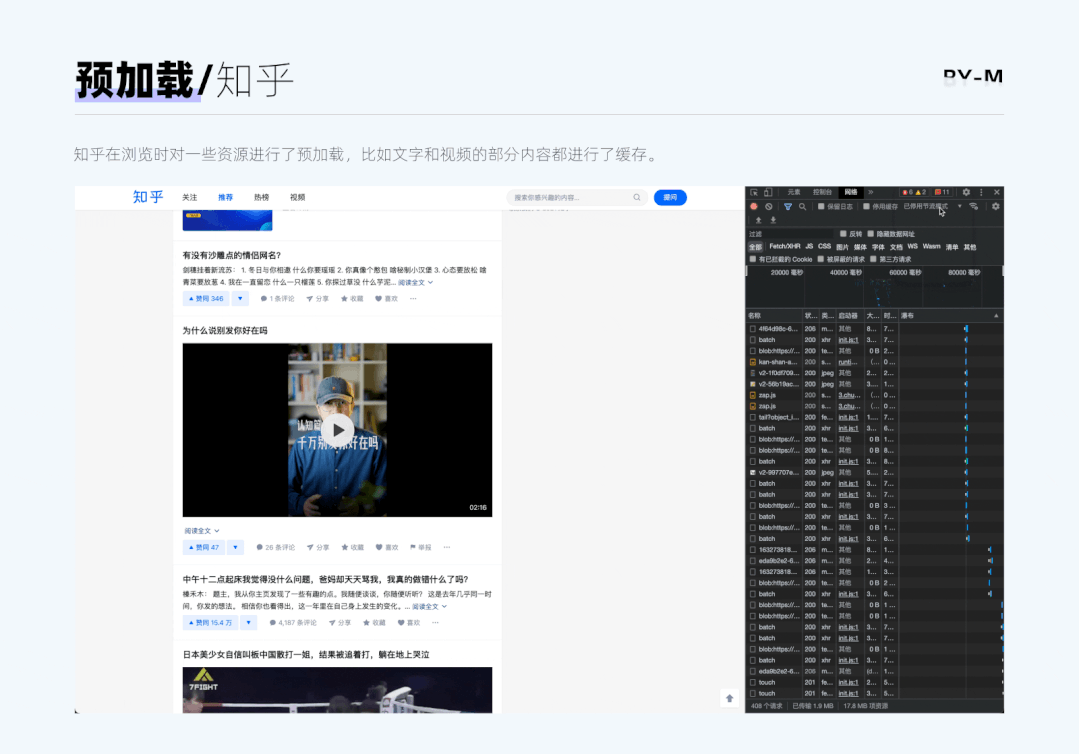Click the search magnifier icon in Zhihu search box
The height and width of the screenshot is (754, 1079).
click(637, 197)
